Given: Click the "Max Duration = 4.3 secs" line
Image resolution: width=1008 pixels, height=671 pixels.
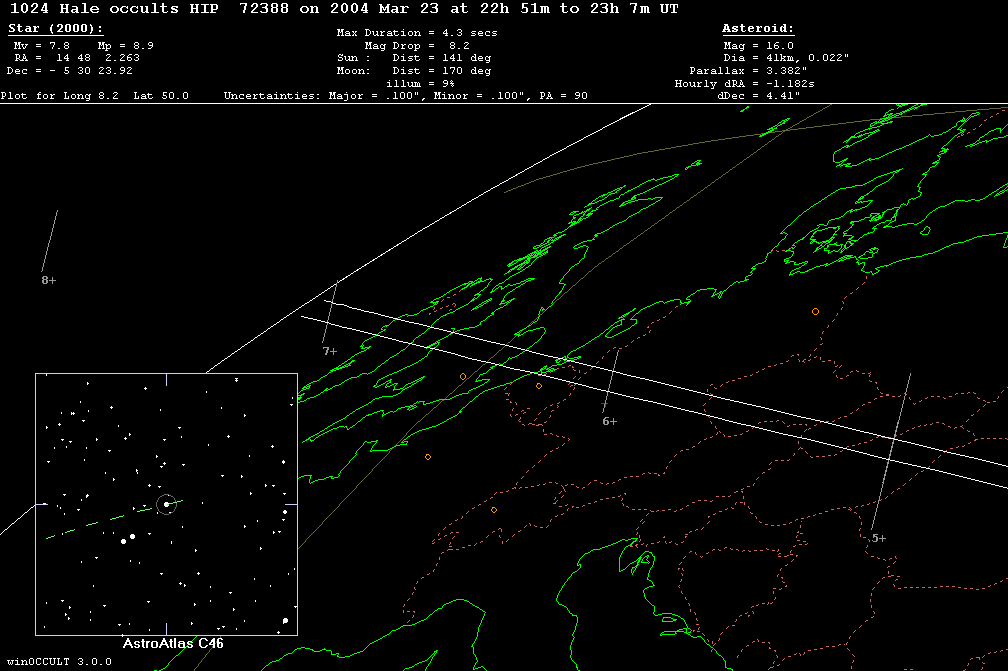Looking at the screenshot, I should [417, 33].
